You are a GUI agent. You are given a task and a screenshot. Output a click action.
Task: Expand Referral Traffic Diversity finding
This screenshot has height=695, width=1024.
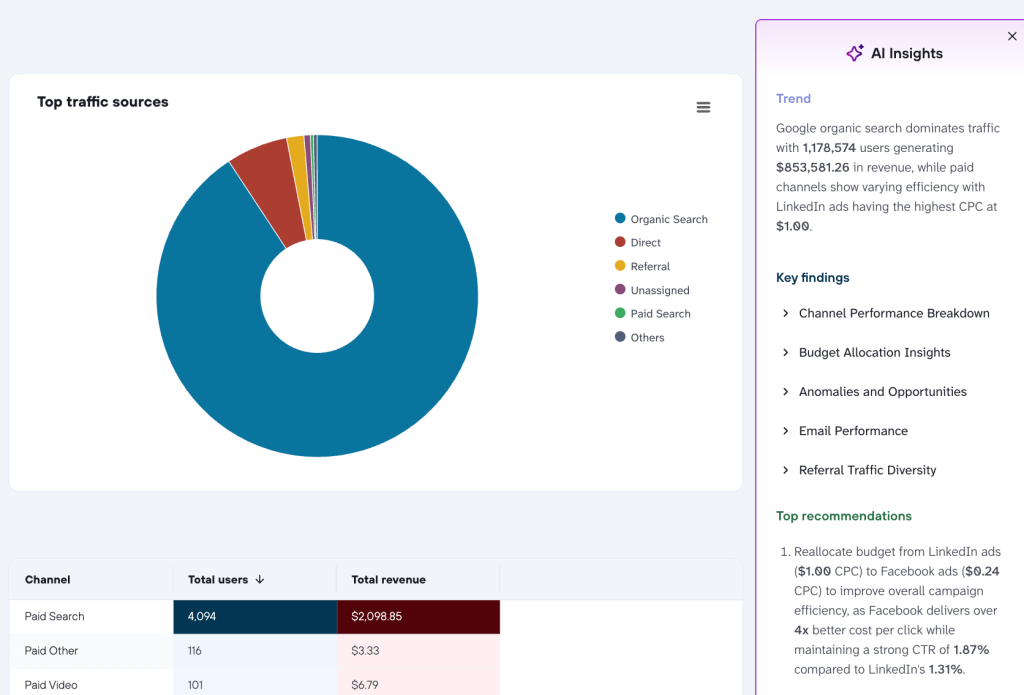[x=859, y=470]
